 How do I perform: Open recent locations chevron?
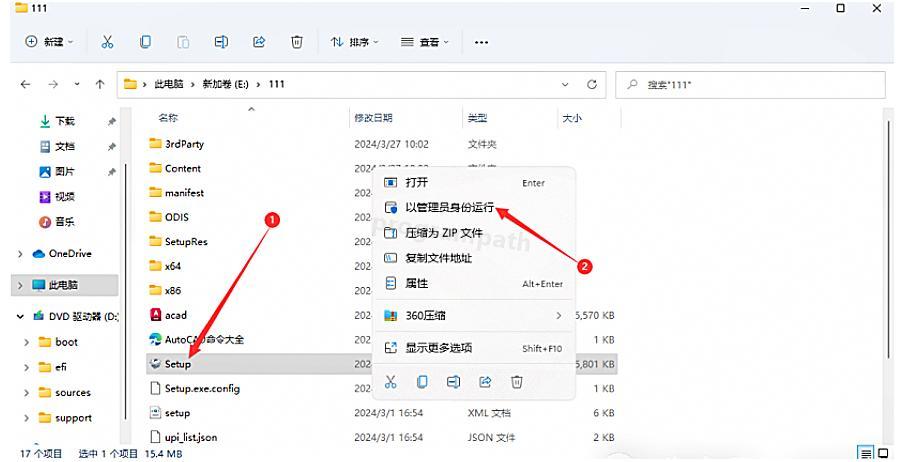(77, 84)
